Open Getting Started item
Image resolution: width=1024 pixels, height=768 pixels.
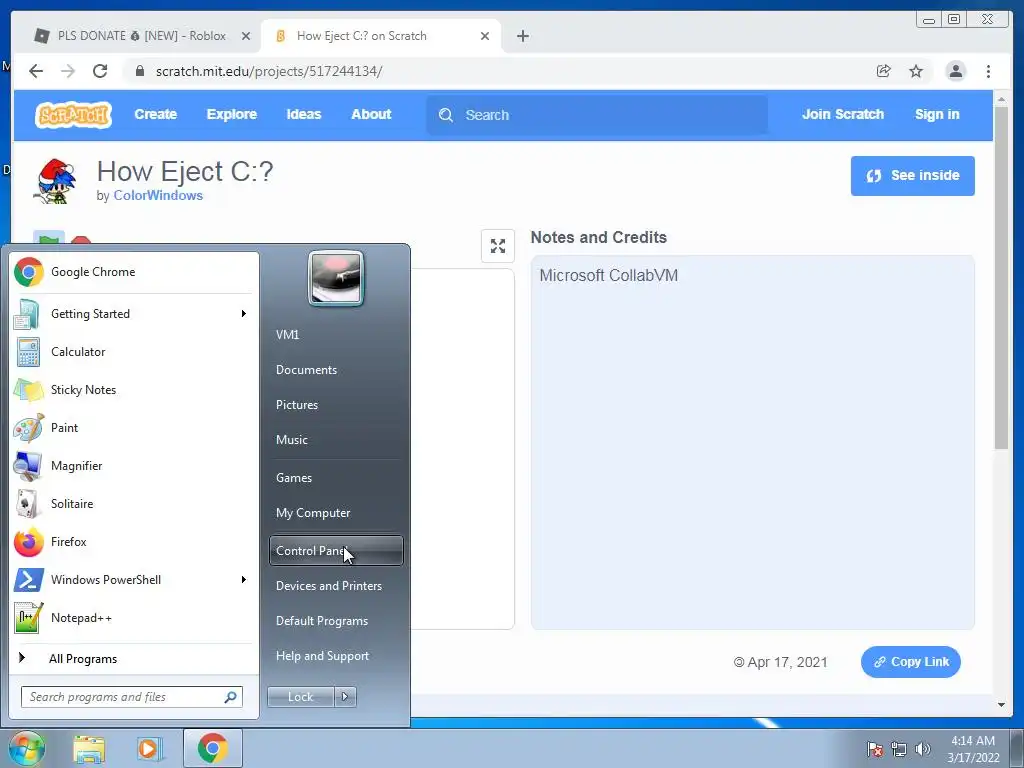[133, 313]
